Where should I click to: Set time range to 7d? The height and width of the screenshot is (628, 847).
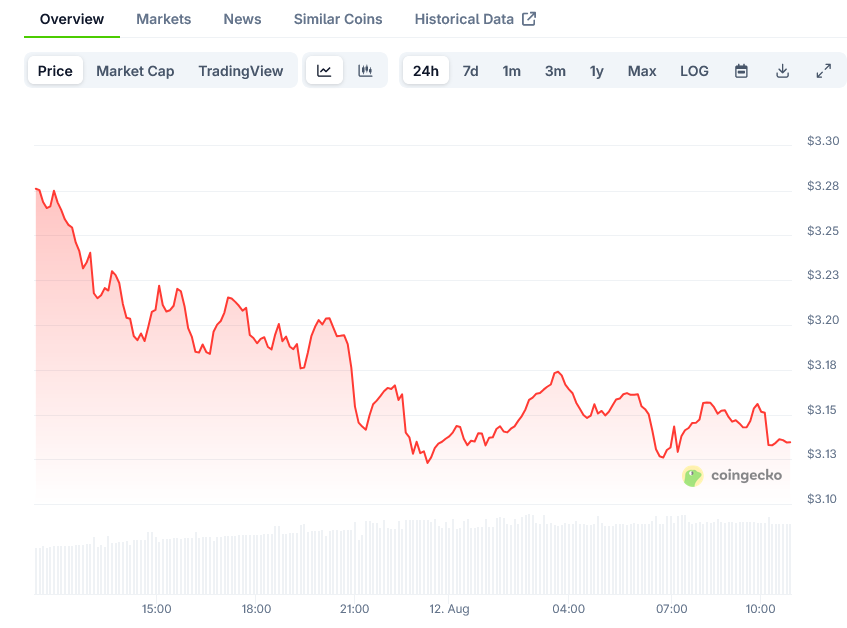pos(470,71)
